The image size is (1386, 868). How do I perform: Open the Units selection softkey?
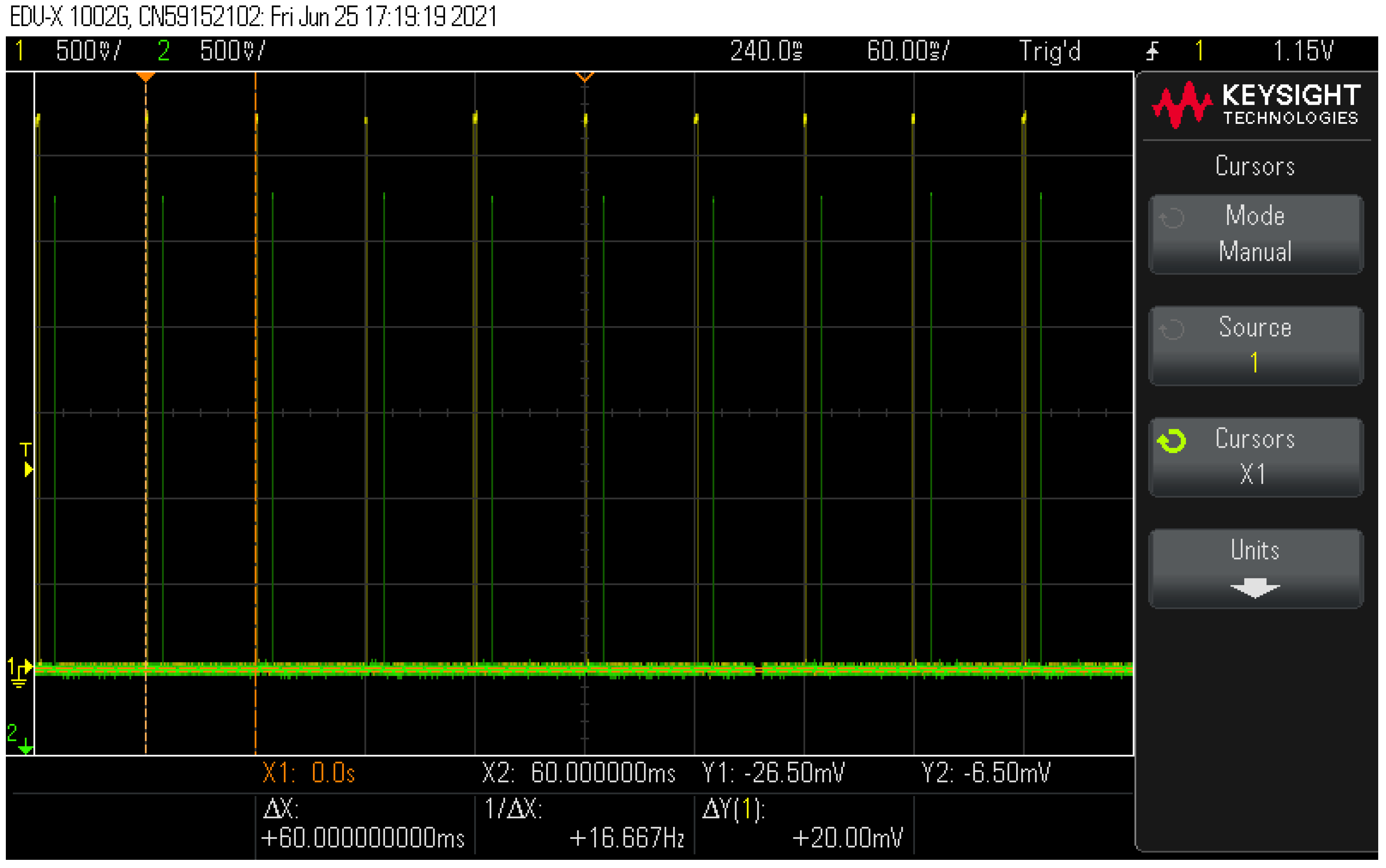coord(1255,568)
